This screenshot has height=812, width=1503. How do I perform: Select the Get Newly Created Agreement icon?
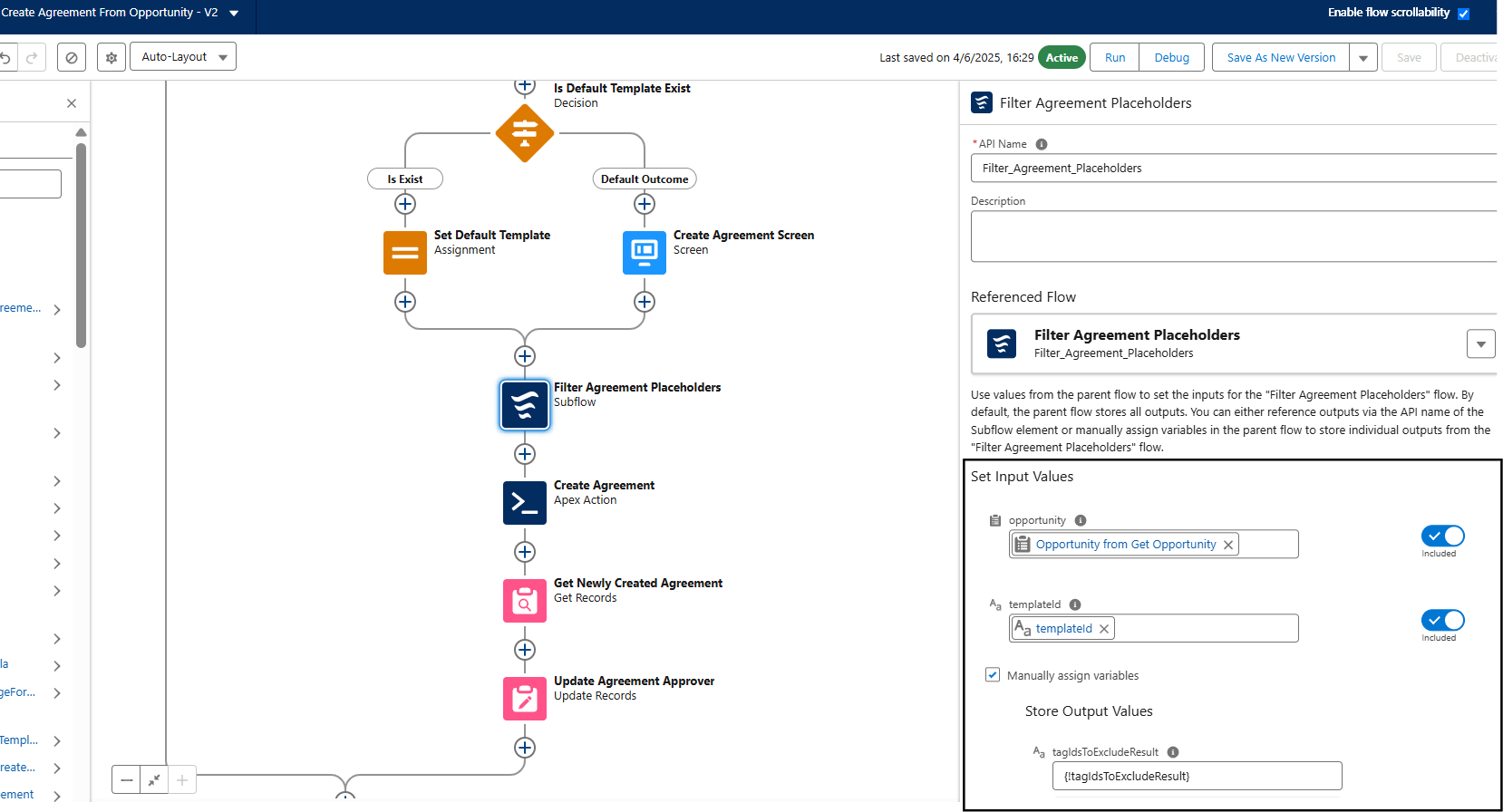525,601
